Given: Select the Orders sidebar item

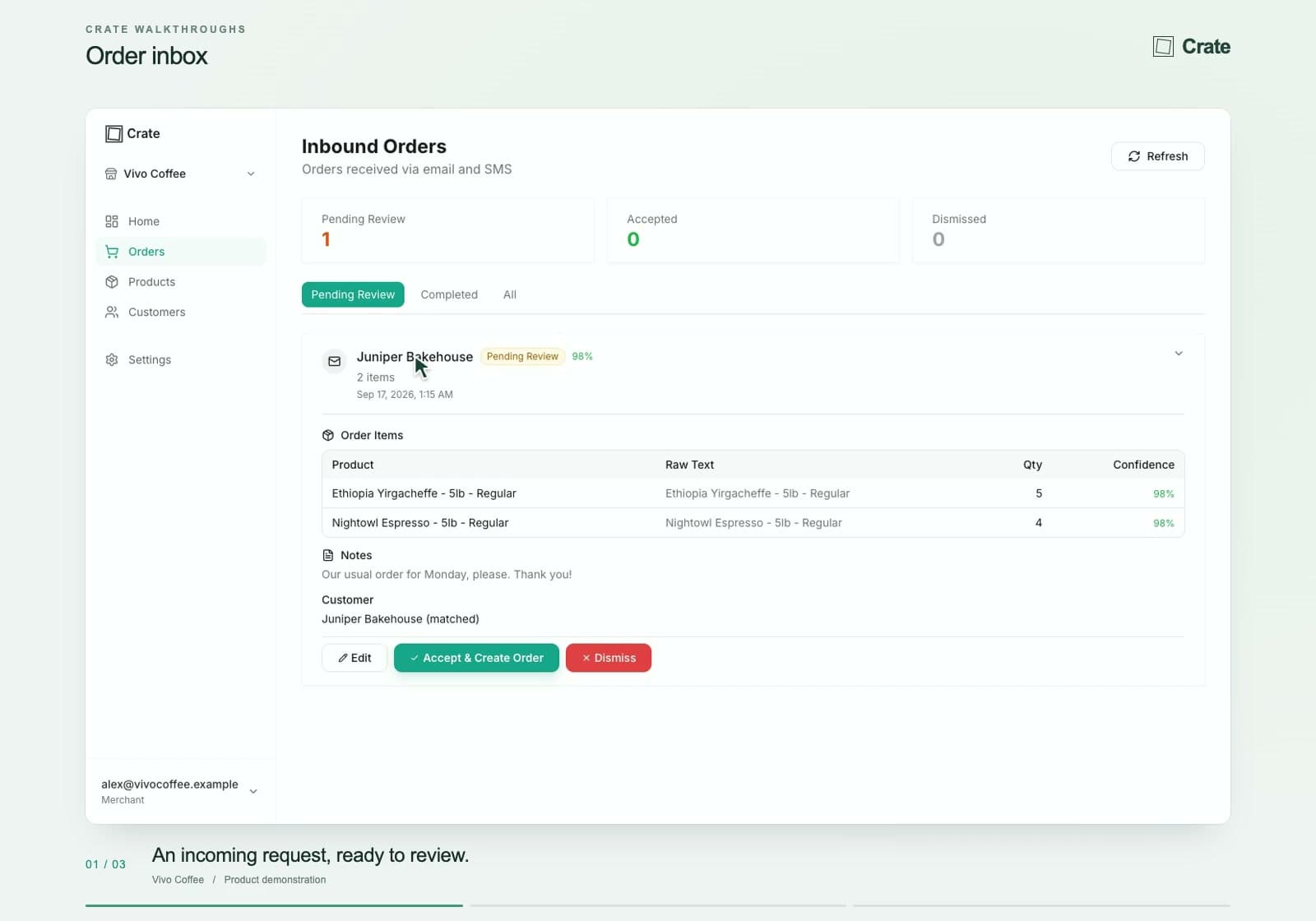Looking at the screenshot, I should (181, 252).
